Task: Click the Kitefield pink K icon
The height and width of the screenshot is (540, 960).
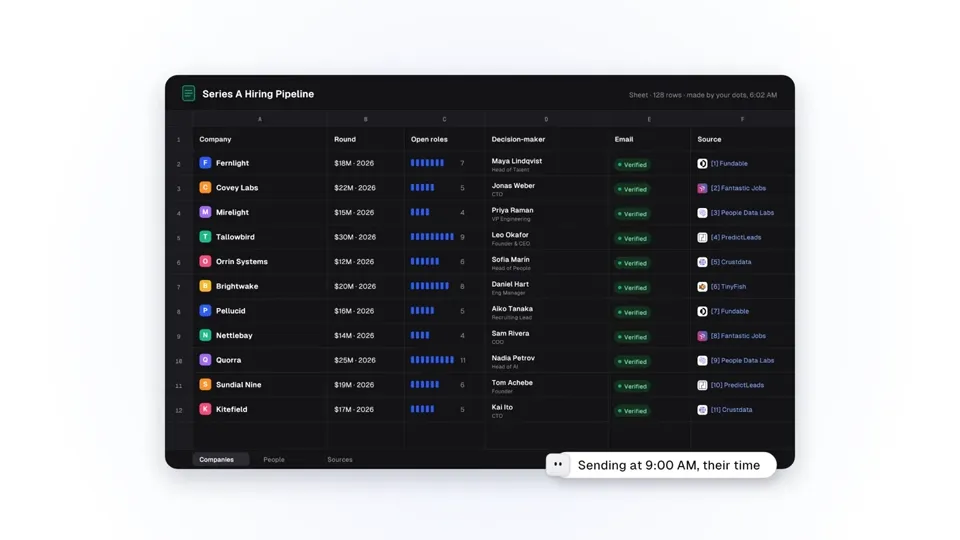Action: (205, 409)
